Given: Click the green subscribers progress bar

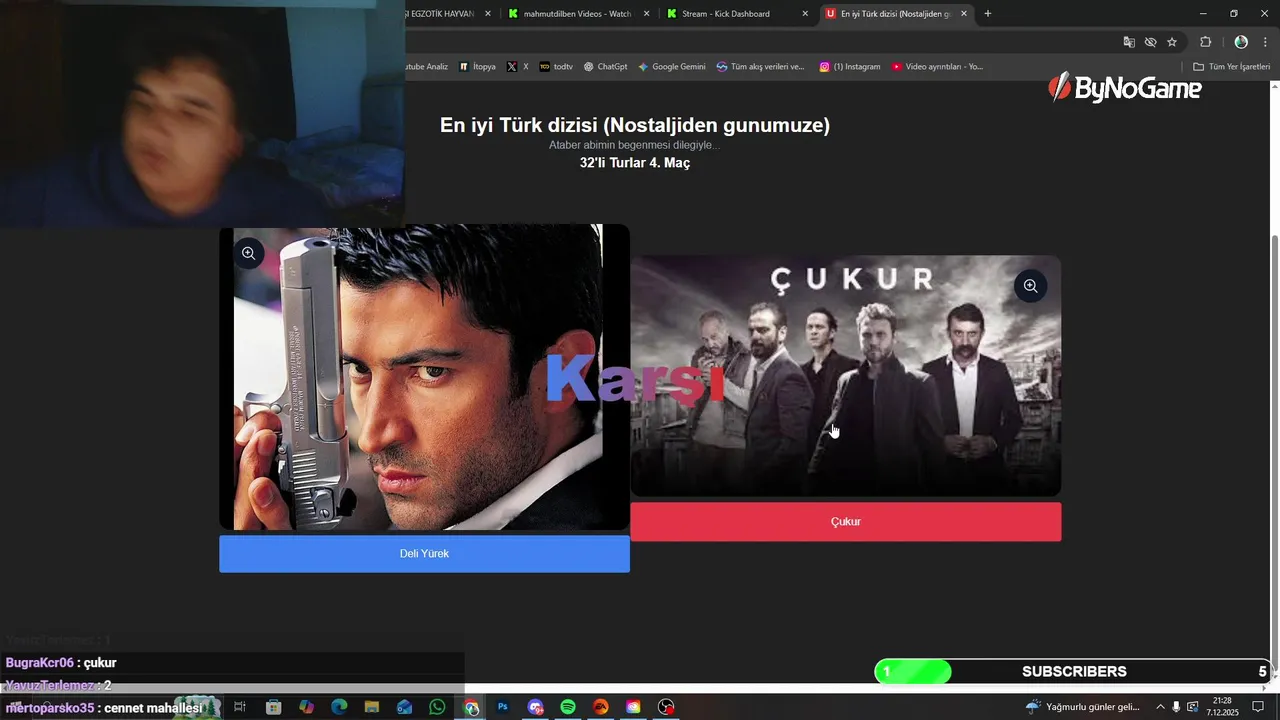Looking at the screenshot, I should [913, 672].
